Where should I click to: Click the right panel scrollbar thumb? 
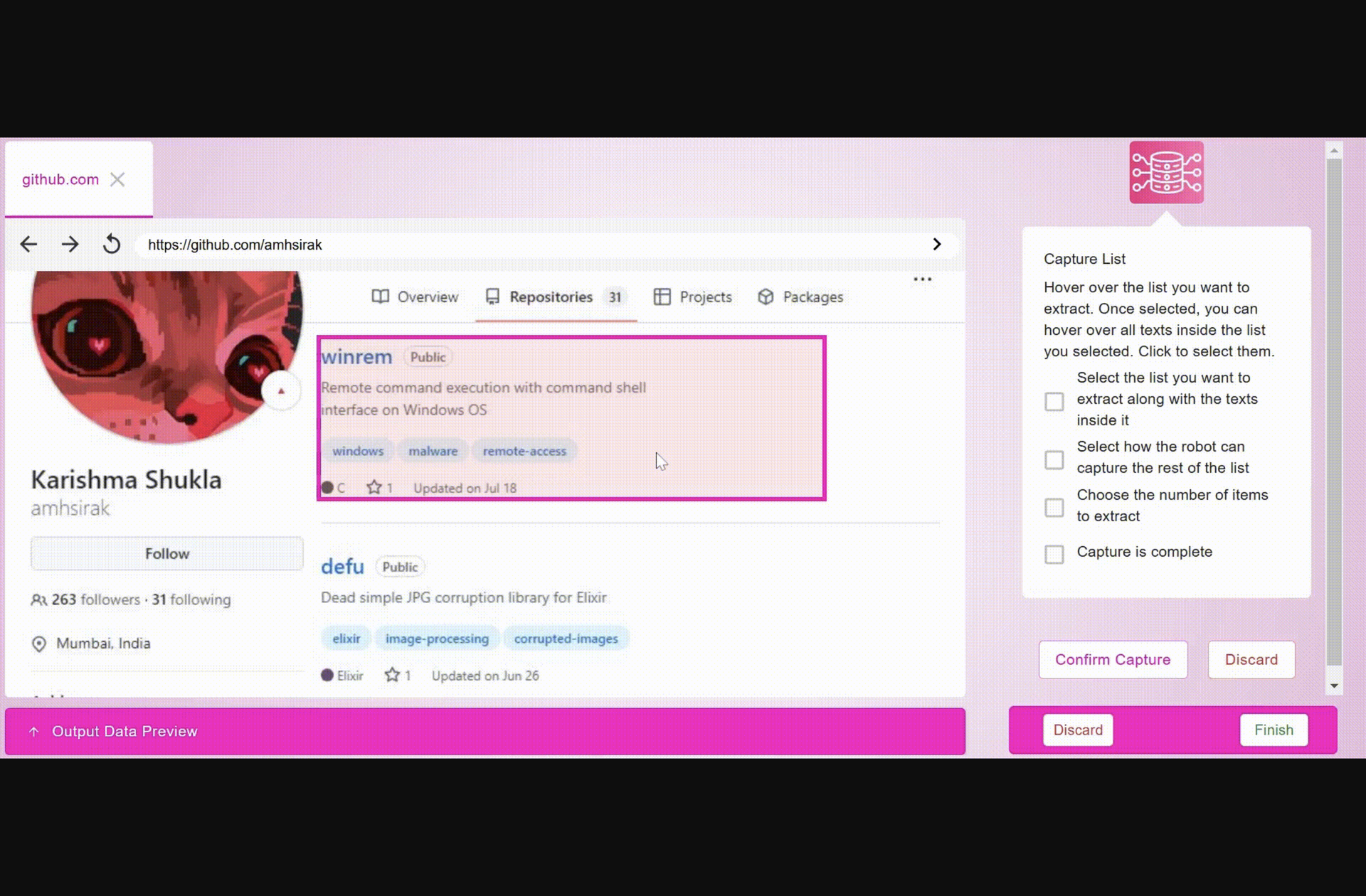(1334, 412)
